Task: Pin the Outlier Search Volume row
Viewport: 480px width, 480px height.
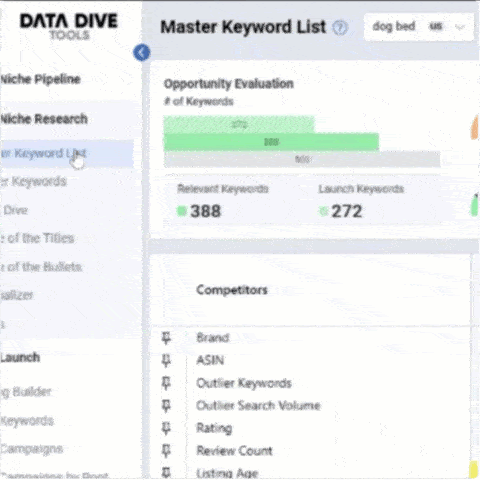Action: click(x=166, y=406)
